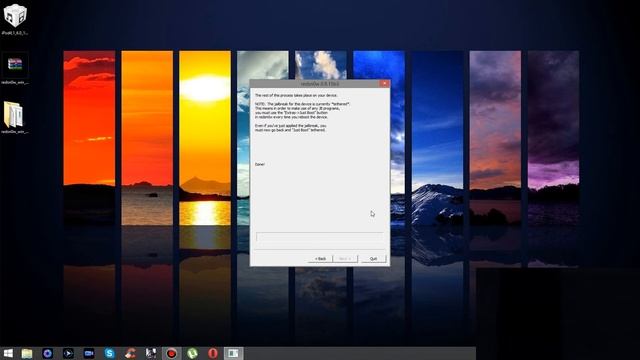Open uTorrent from the taskbar

pyautogui.click(x=192, y=353)
